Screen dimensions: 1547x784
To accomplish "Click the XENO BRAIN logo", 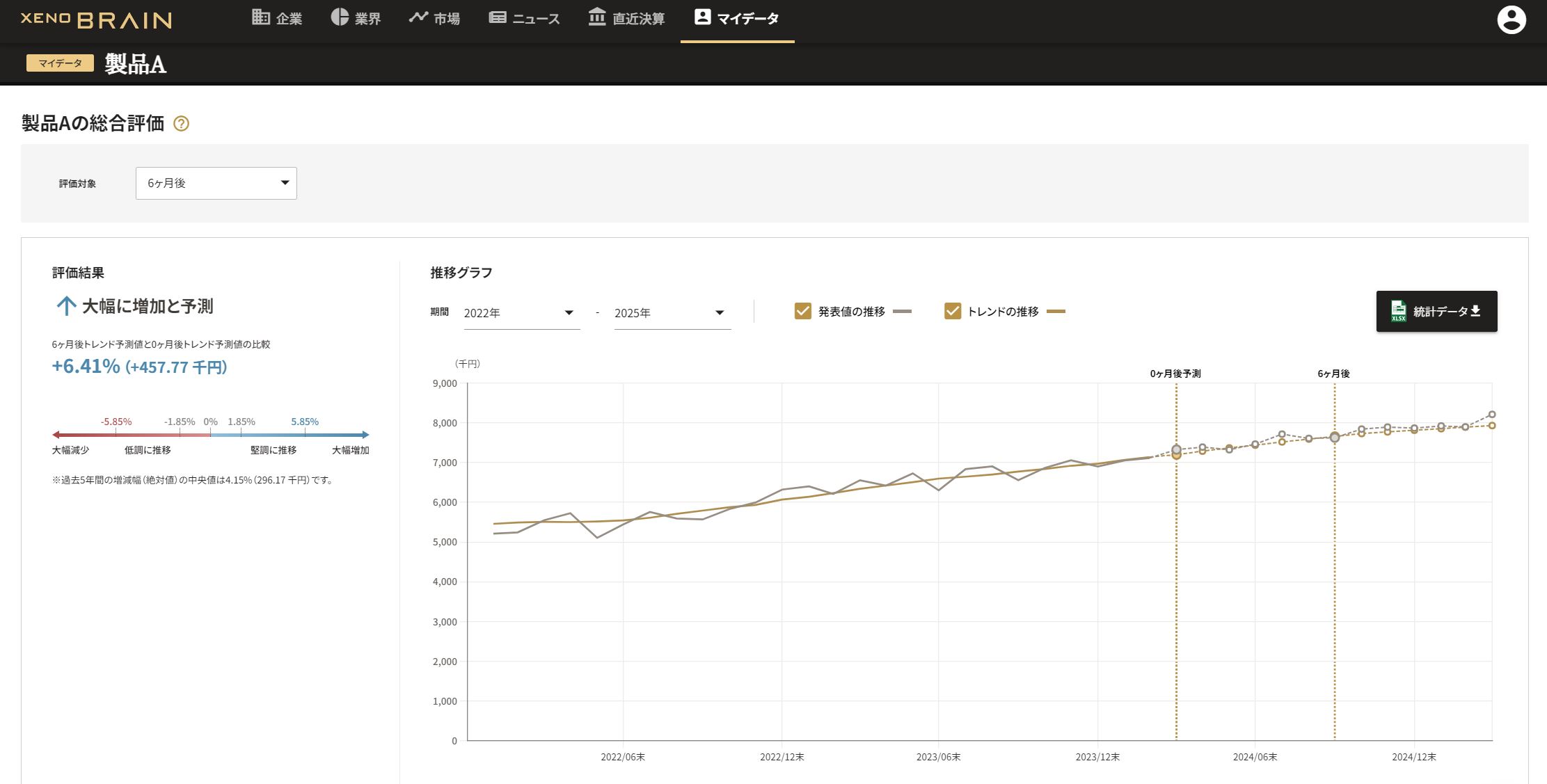I will 96,19.
